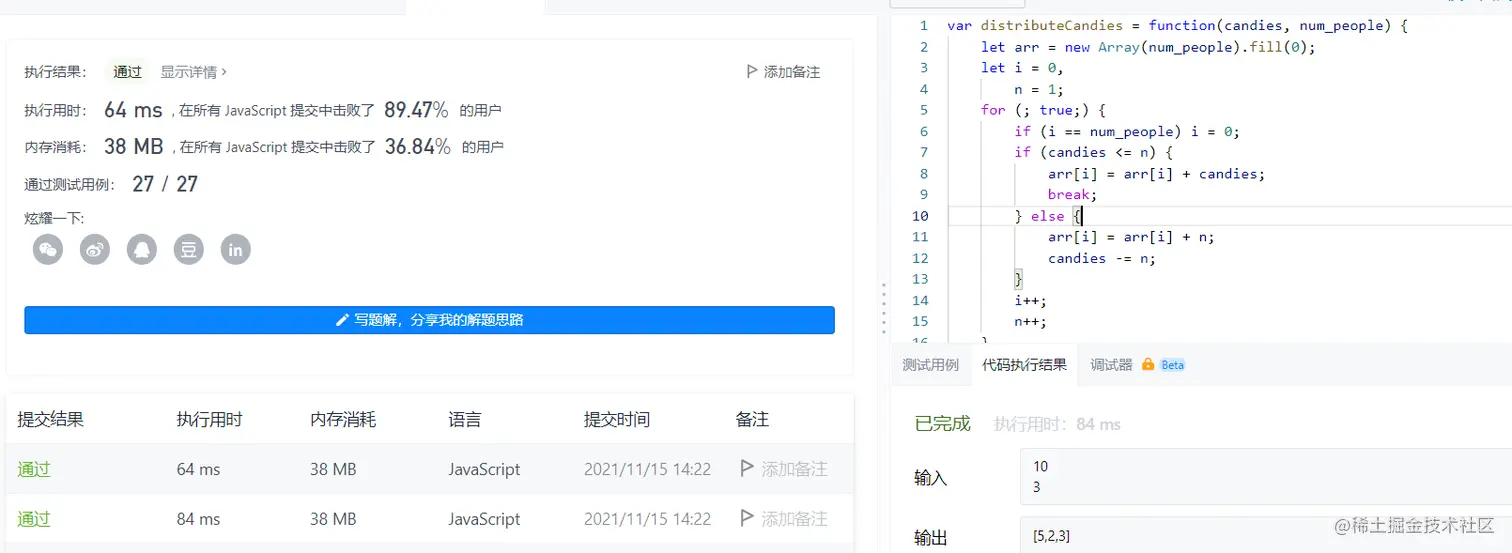The image size is (1512, 553).
Task: Click the 'i++;' code line
Action: (1030, 300)
